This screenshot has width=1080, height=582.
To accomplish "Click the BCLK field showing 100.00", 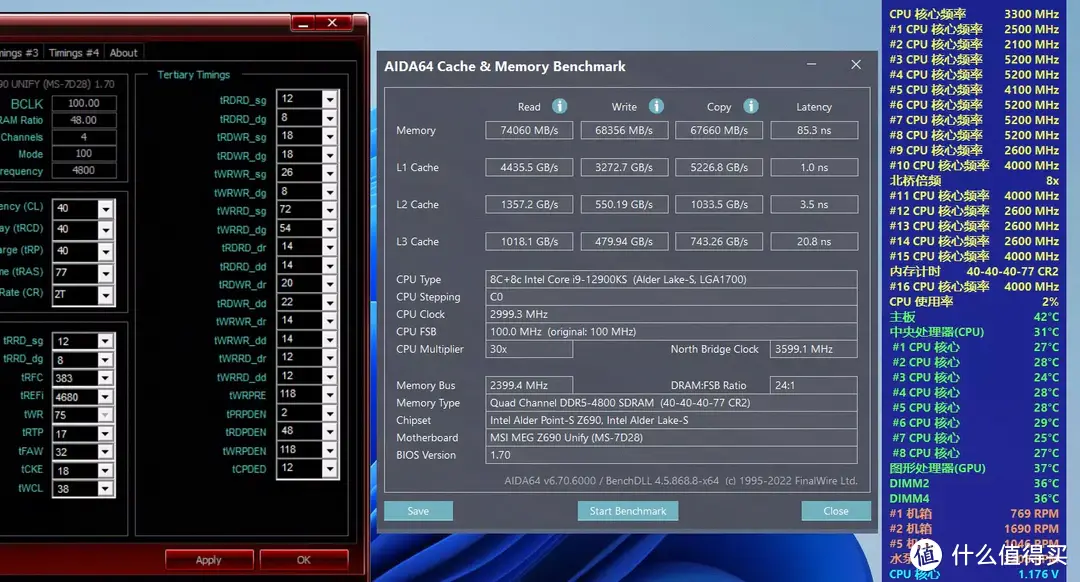I will (83, 103).
